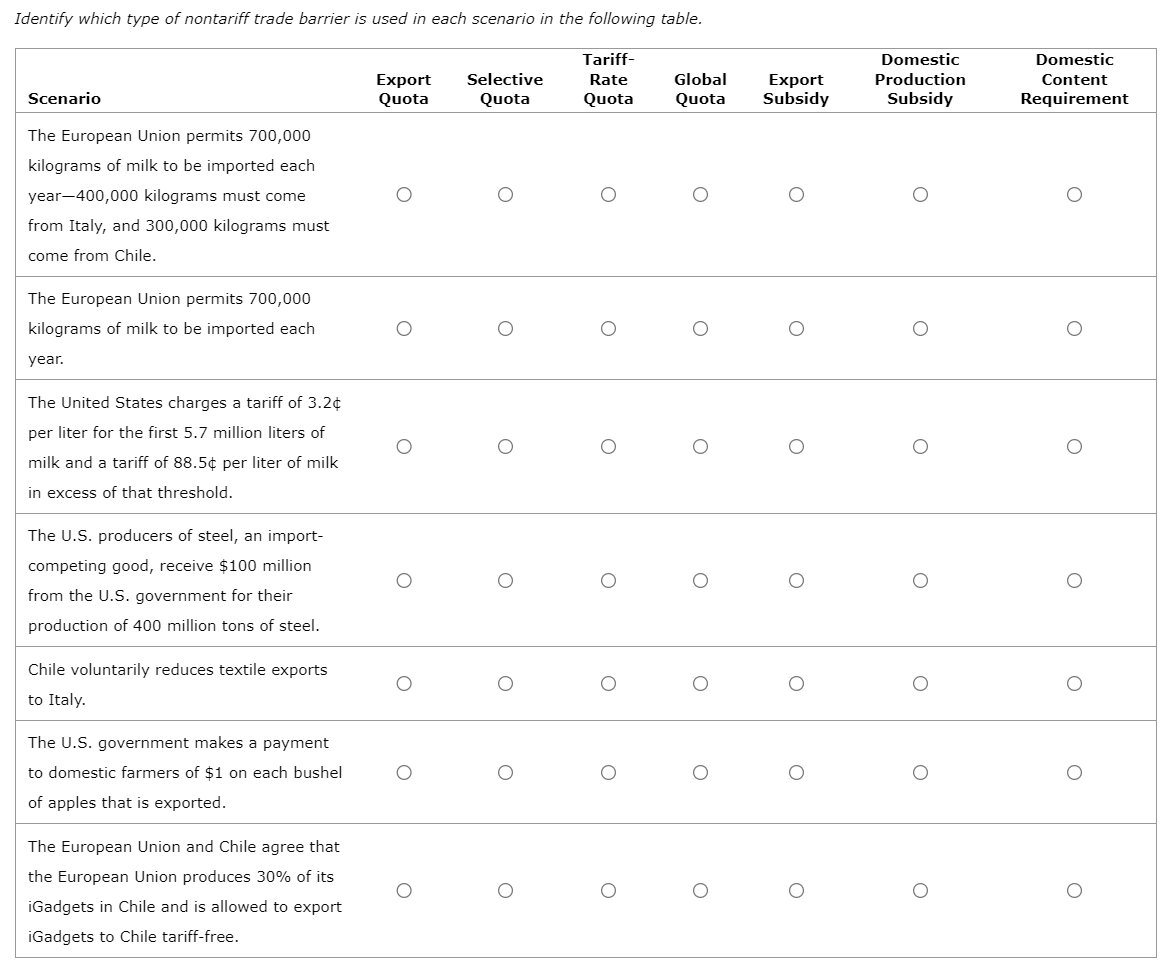
Task: Pick Global Quota for the U.S. milk tariff scenario
Action: tap(701, 446)
